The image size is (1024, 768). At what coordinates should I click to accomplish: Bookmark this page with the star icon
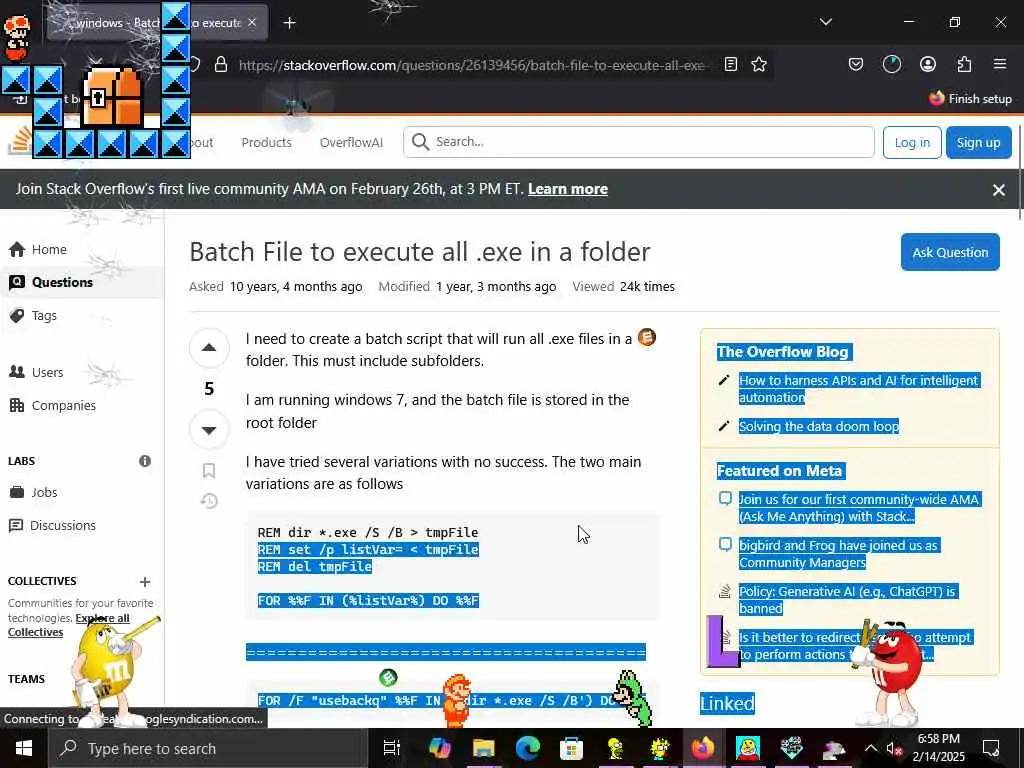pos(758,64)
